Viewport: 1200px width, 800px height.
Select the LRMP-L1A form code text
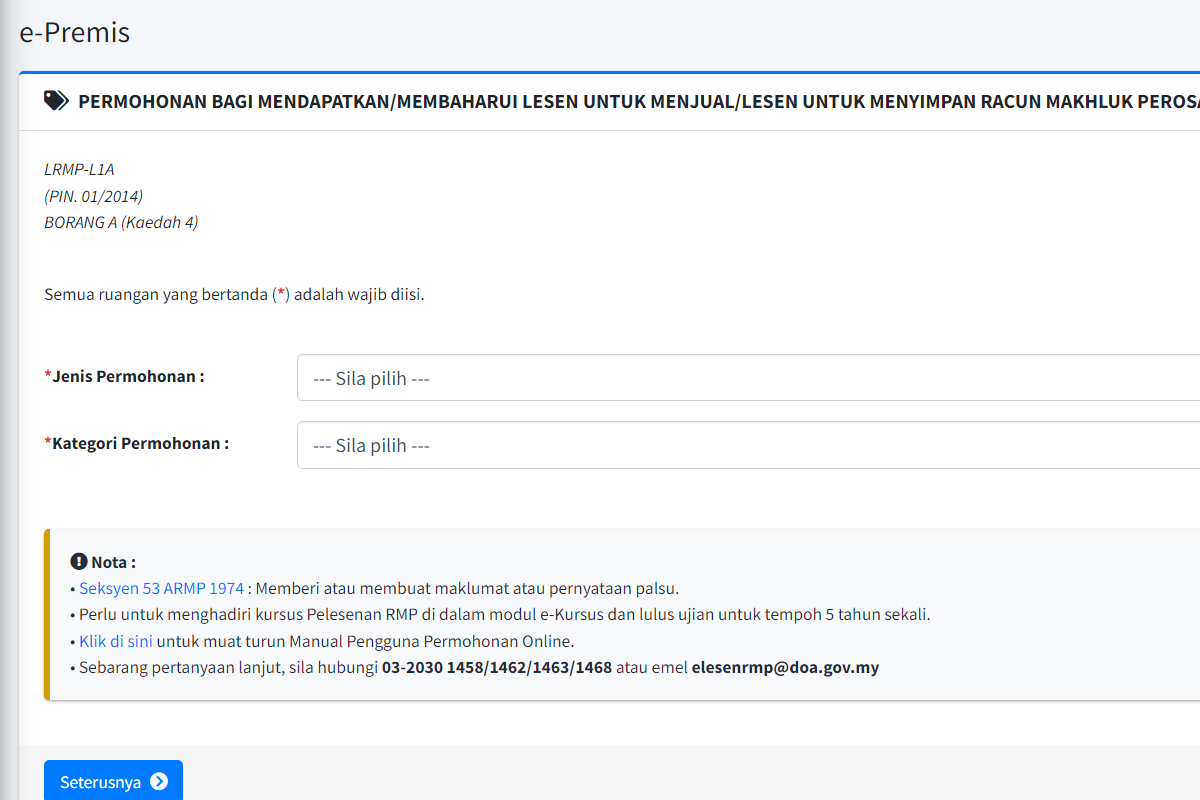click(79, 169)
